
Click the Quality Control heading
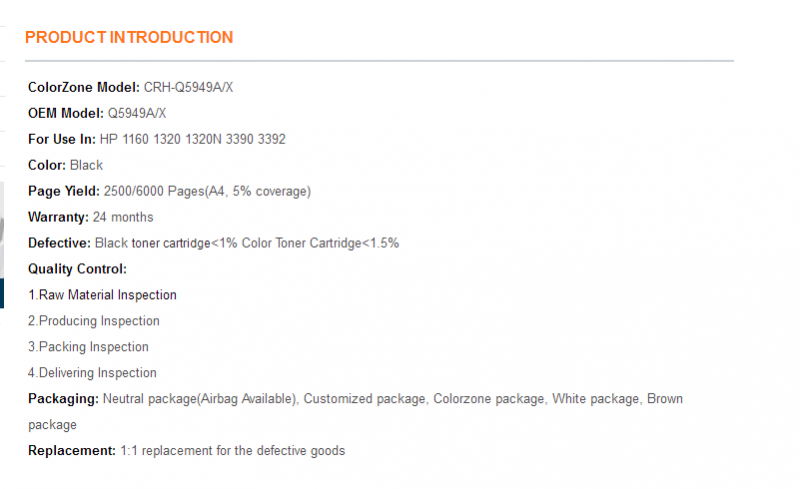point(78,269)
